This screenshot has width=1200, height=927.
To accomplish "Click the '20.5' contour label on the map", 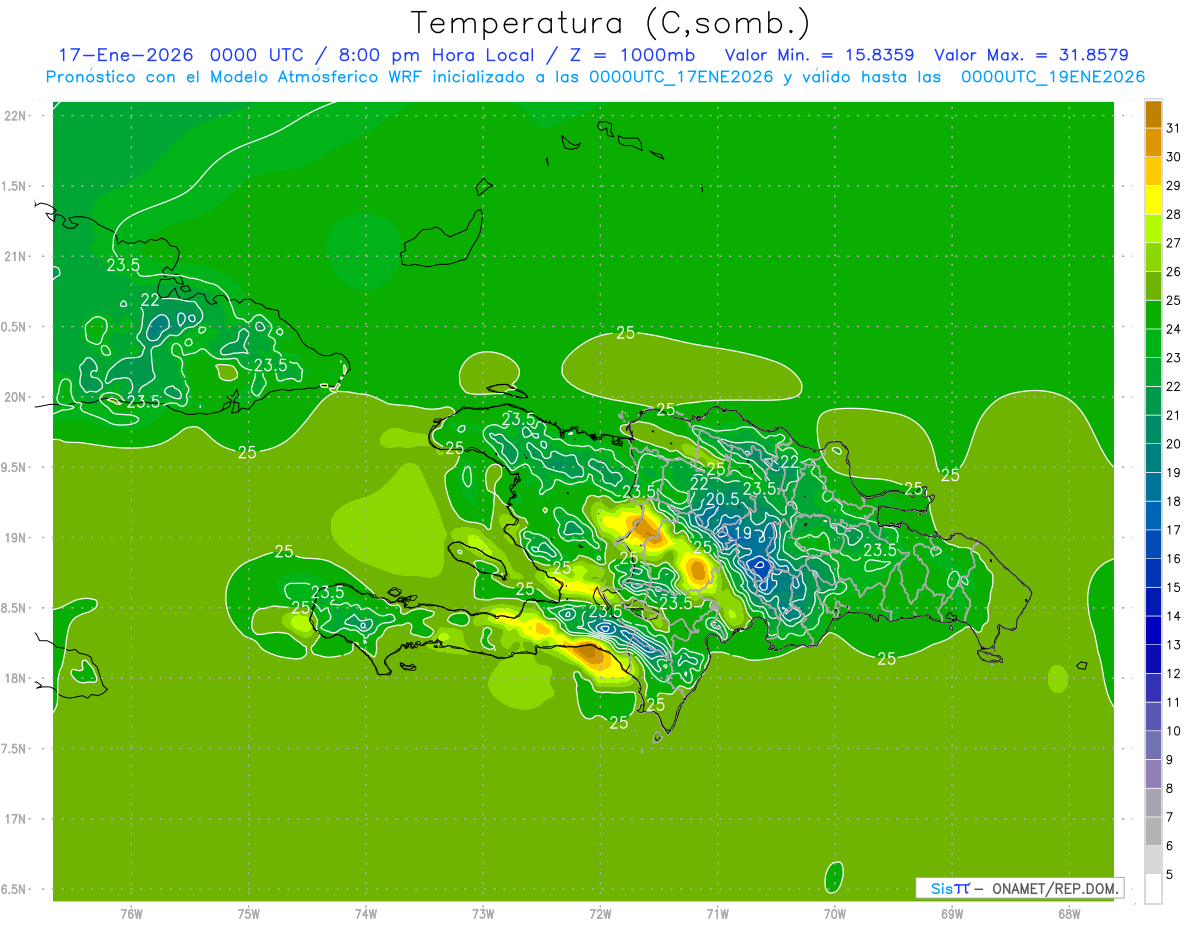I will click(722, 499).
